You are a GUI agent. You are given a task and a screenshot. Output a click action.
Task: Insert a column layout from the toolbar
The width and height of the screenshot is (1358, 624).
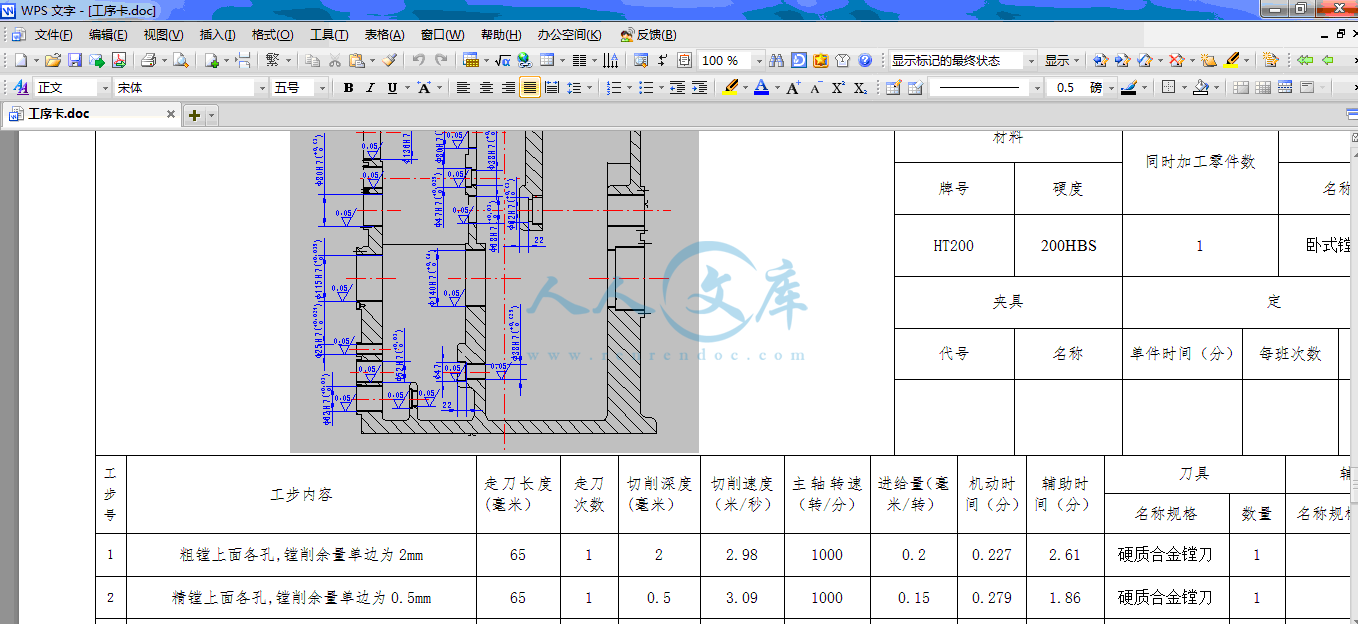(578, 60)
